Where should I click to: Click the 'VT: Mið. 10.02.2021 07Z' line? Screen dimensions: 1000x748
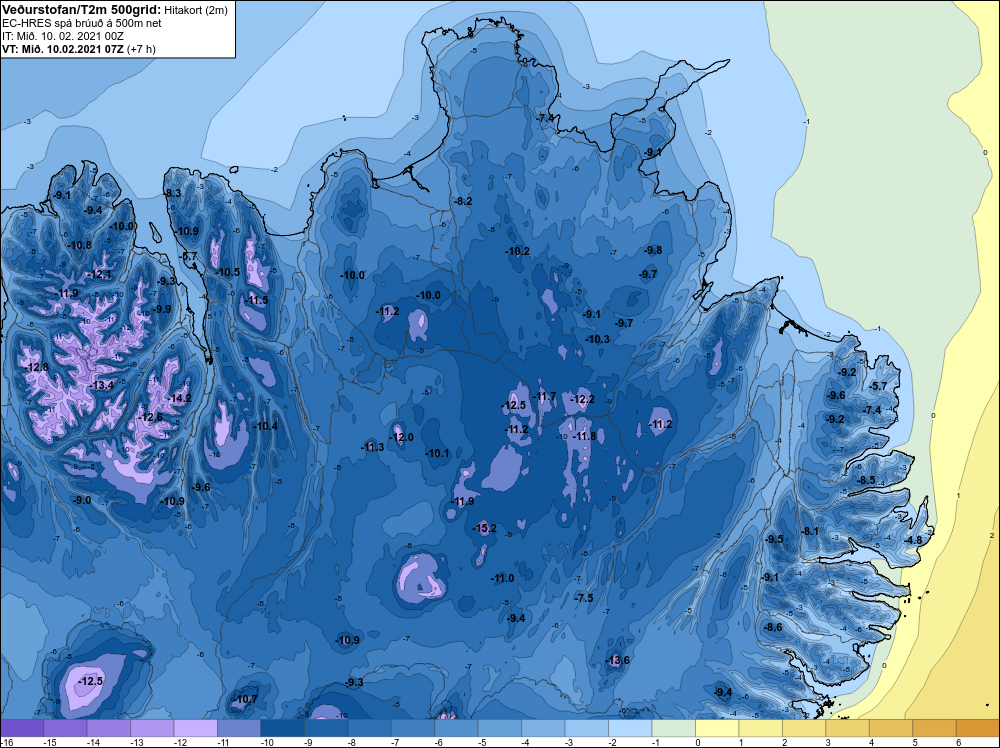pyautogui.click(x=64, y=49)
